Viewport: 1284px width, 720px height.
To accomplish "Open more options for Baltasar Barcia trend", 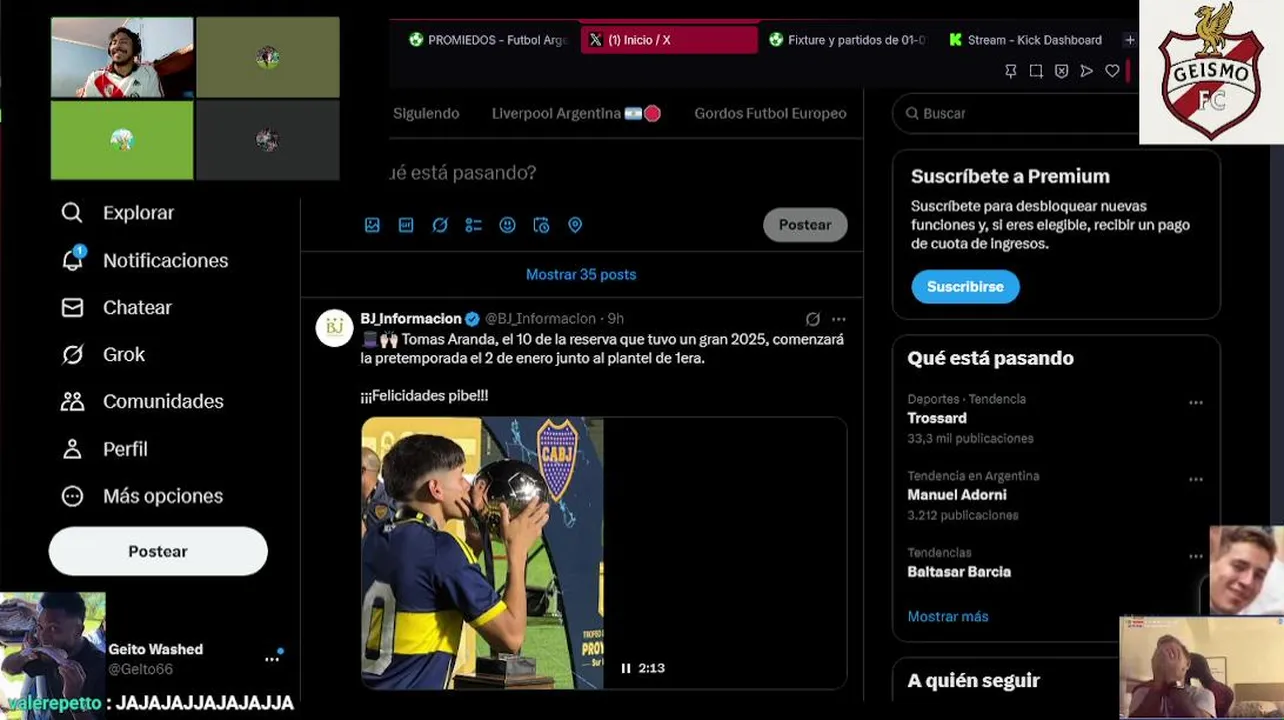I will [1196, 556].
